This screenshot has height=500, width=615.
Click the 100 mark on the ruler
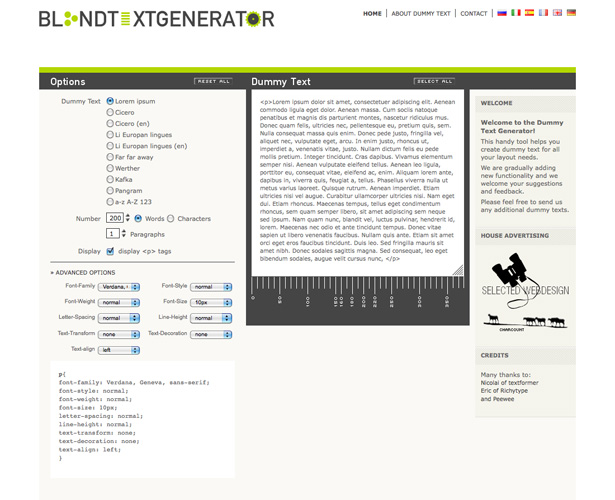(308, 301)
